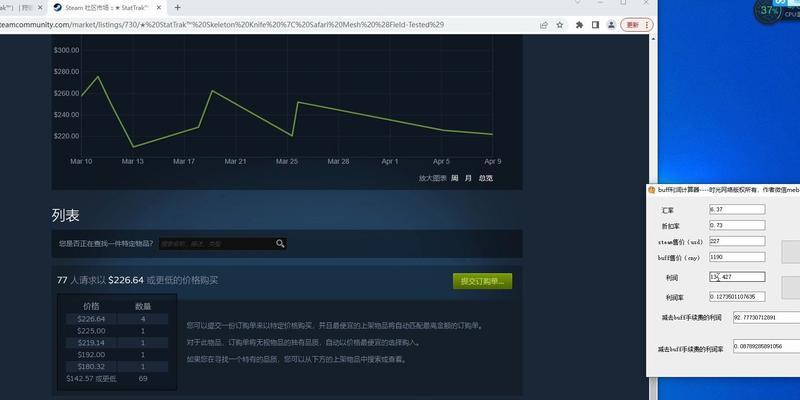Set chart zoom to 总览
Viewport: 800px width, 400px height.
coord(486,178)
